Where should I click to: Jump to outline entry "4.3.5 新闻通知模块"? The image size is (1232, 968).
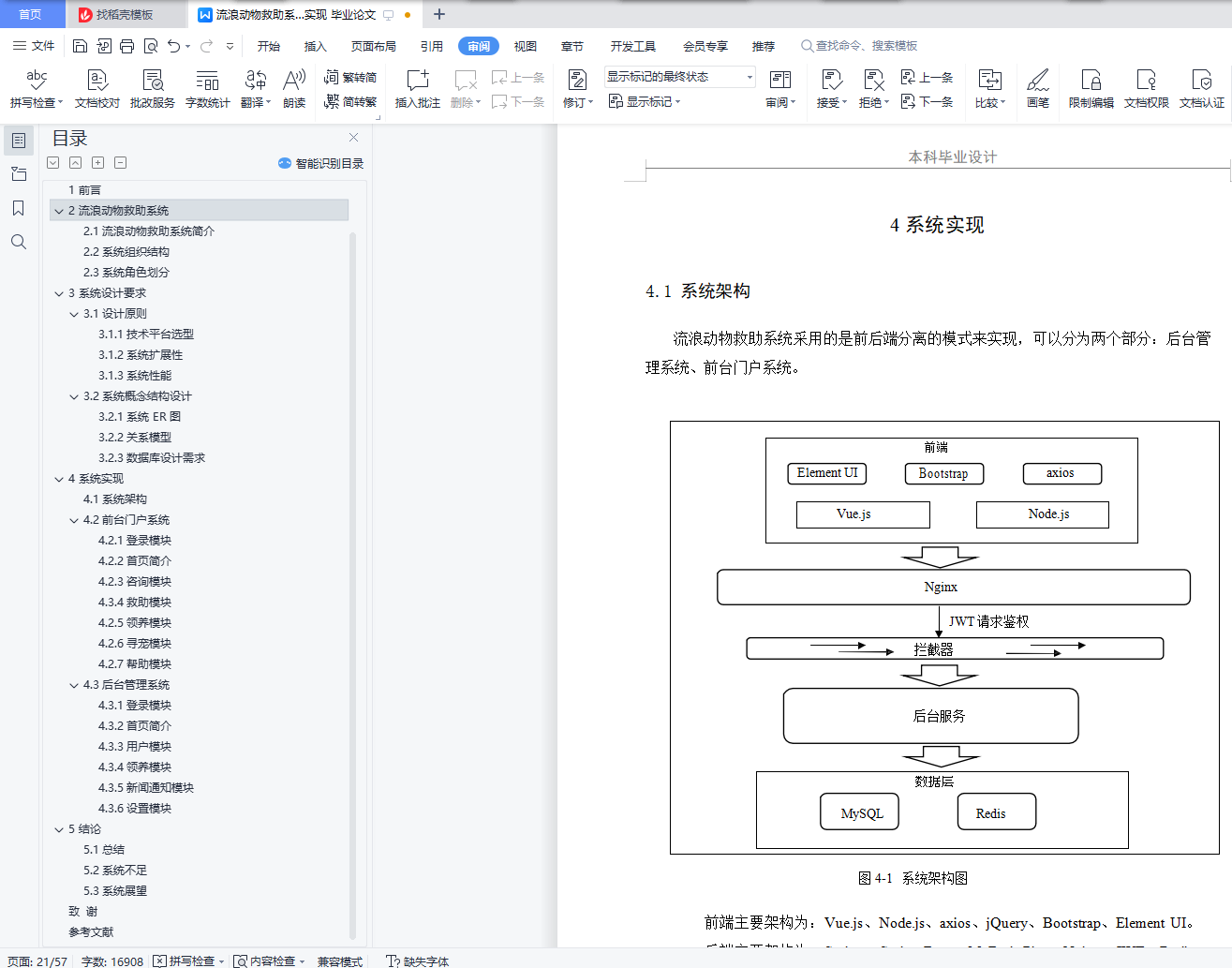[x=146, y=788]
